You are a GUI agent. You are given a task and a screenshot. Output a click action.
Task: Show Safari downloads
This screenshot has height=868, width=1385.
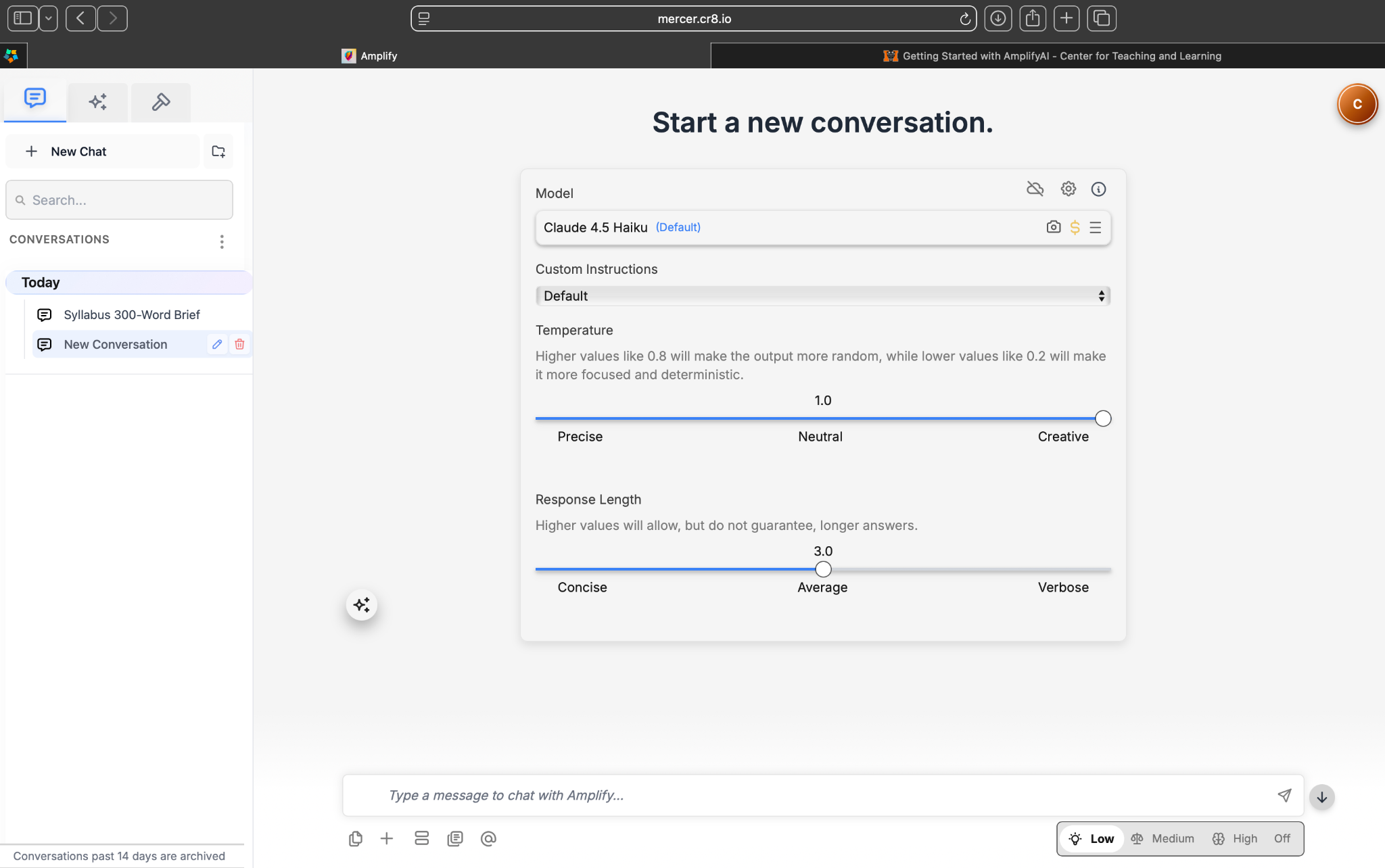click(x=998, y=18)
